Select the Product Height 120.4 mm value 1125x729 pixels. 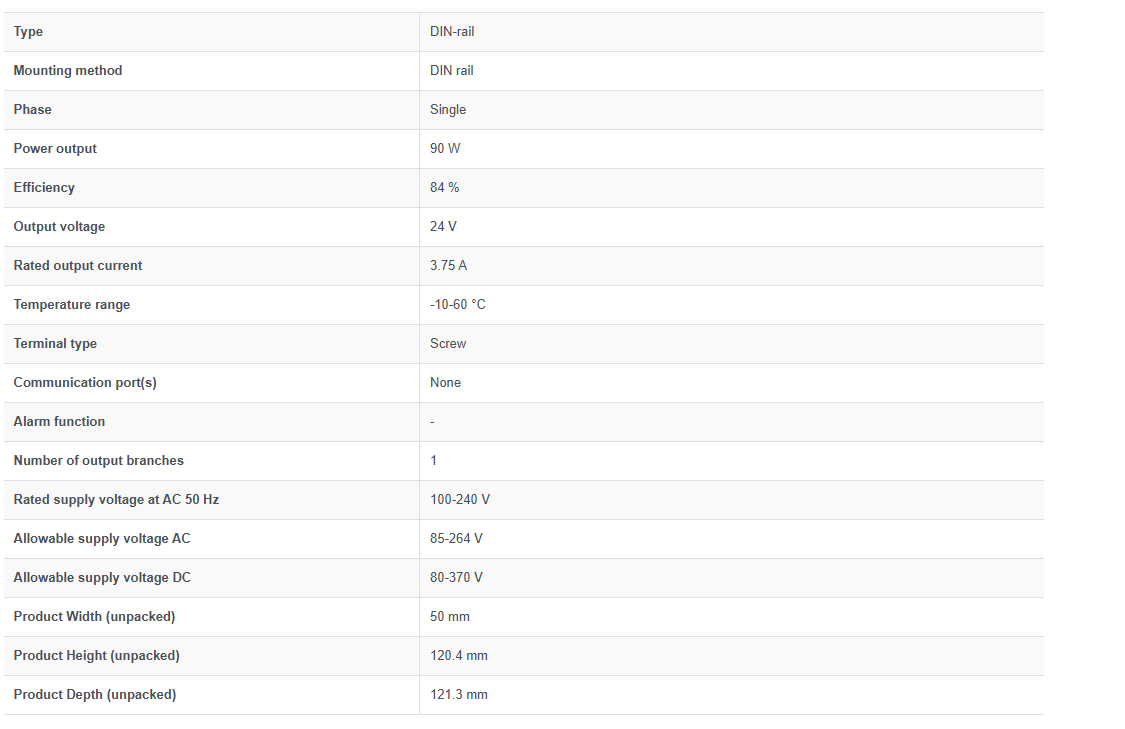tap(458, 656)
